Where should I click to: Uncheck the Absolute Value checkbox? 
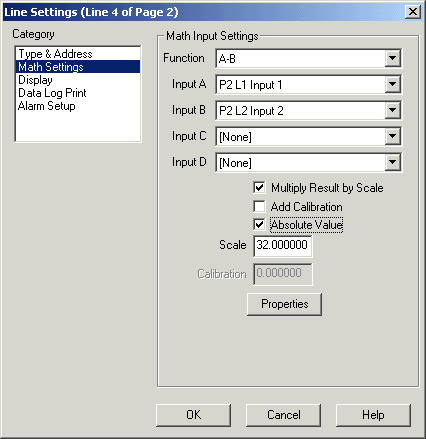click(x=259, y=224)
